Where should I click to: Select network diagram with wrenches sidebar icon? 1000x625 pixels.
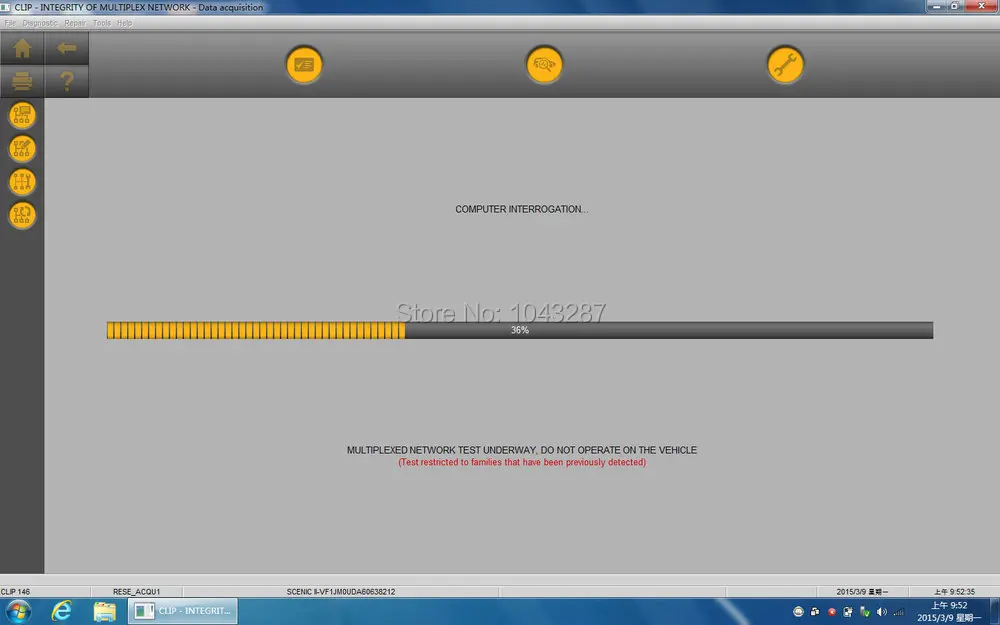22,182
